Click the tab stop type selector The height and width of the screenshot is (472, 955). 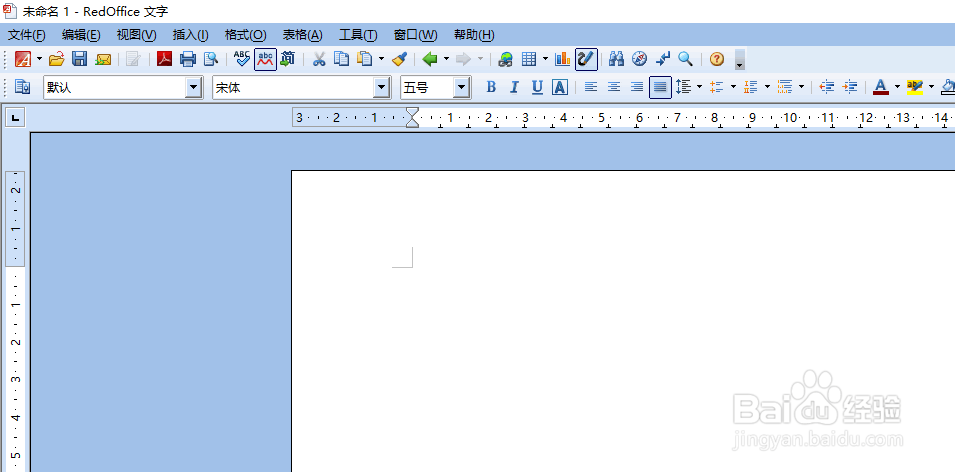pos(15,117)
